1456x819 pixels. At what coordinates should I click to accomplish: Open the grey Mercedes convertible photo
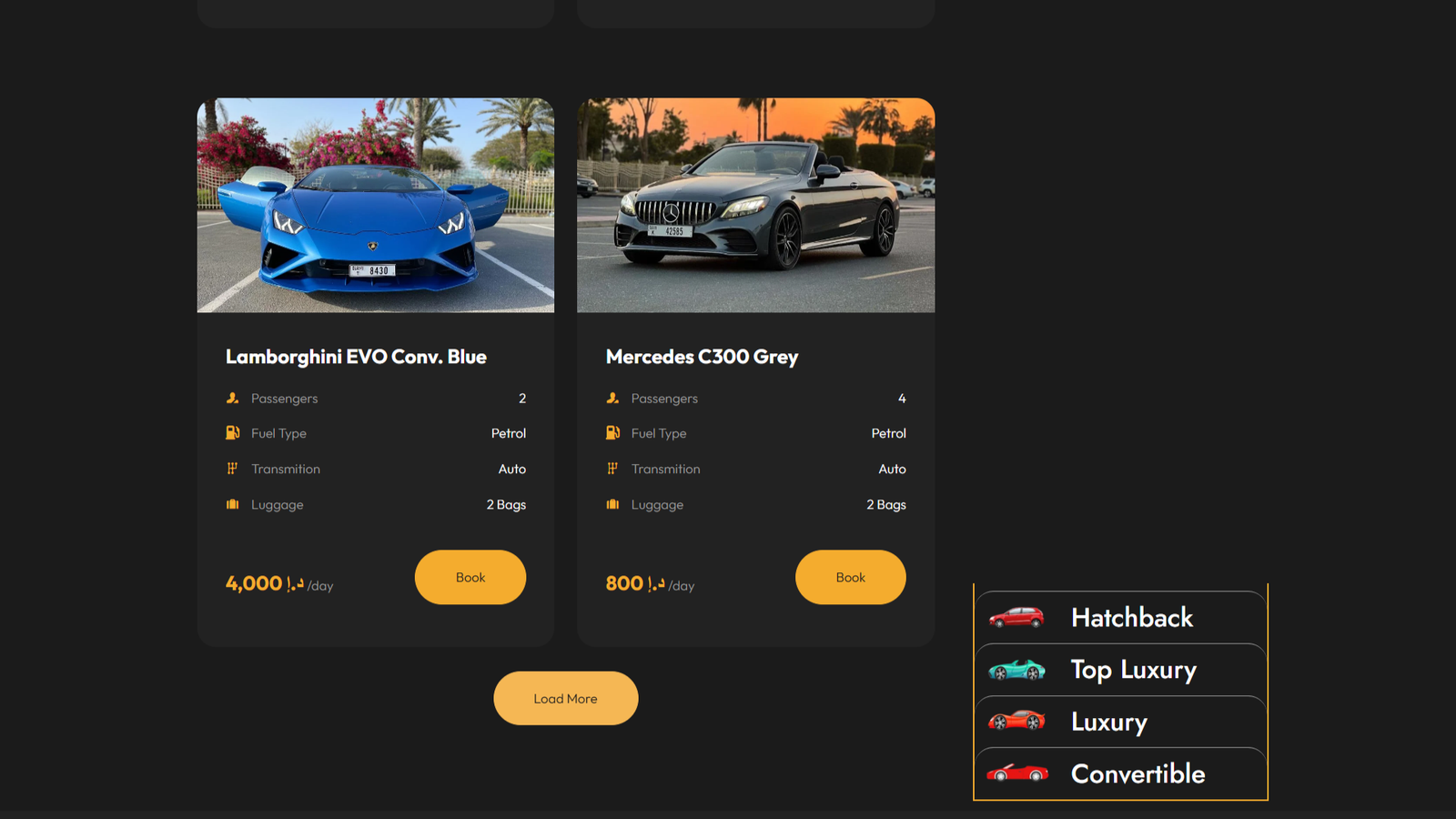756,206
